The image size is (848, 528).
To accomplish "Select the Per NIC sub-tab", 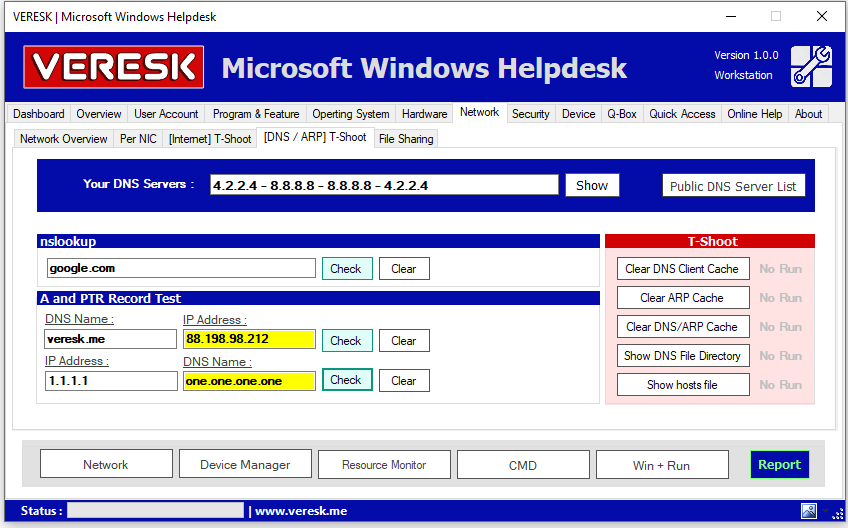I will (138, 139).
